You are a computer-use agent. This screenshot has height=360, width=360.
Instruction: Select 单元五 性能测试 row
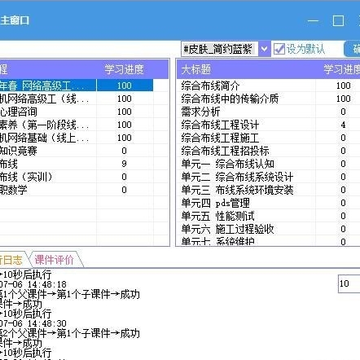(269, 216)
